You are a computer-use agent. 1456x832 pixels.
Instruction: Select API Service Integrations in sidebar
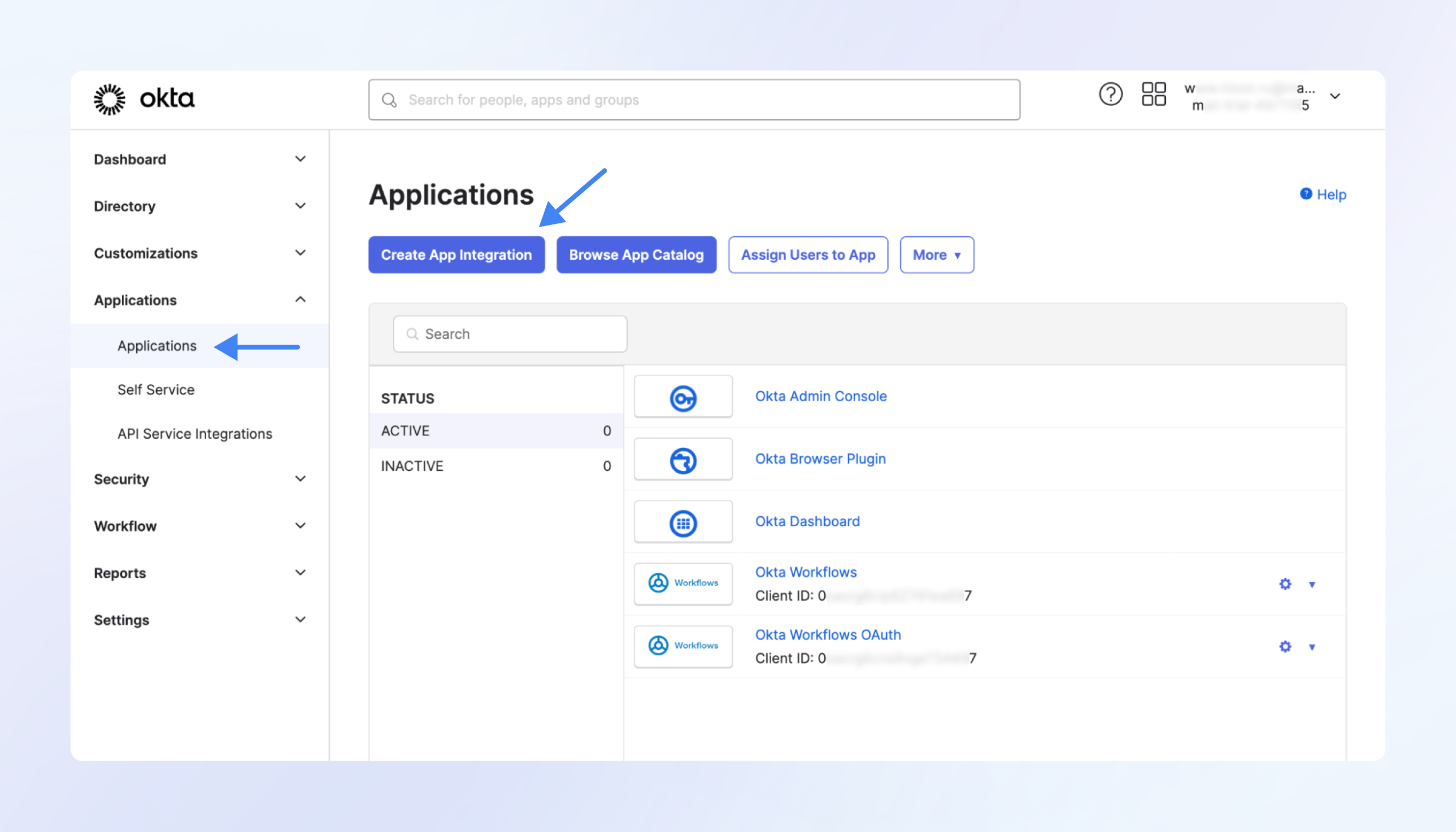point(195,434)
